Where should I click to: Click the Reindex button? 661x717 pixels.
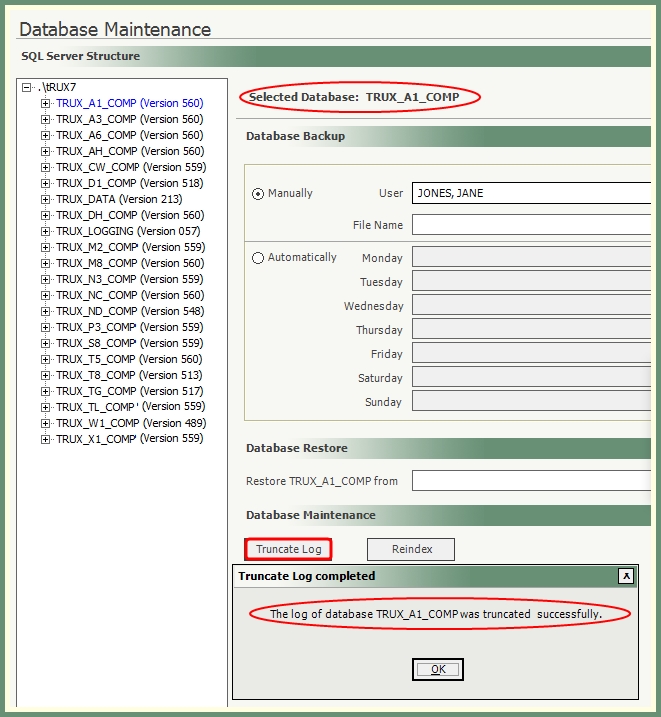click(410, 549)
